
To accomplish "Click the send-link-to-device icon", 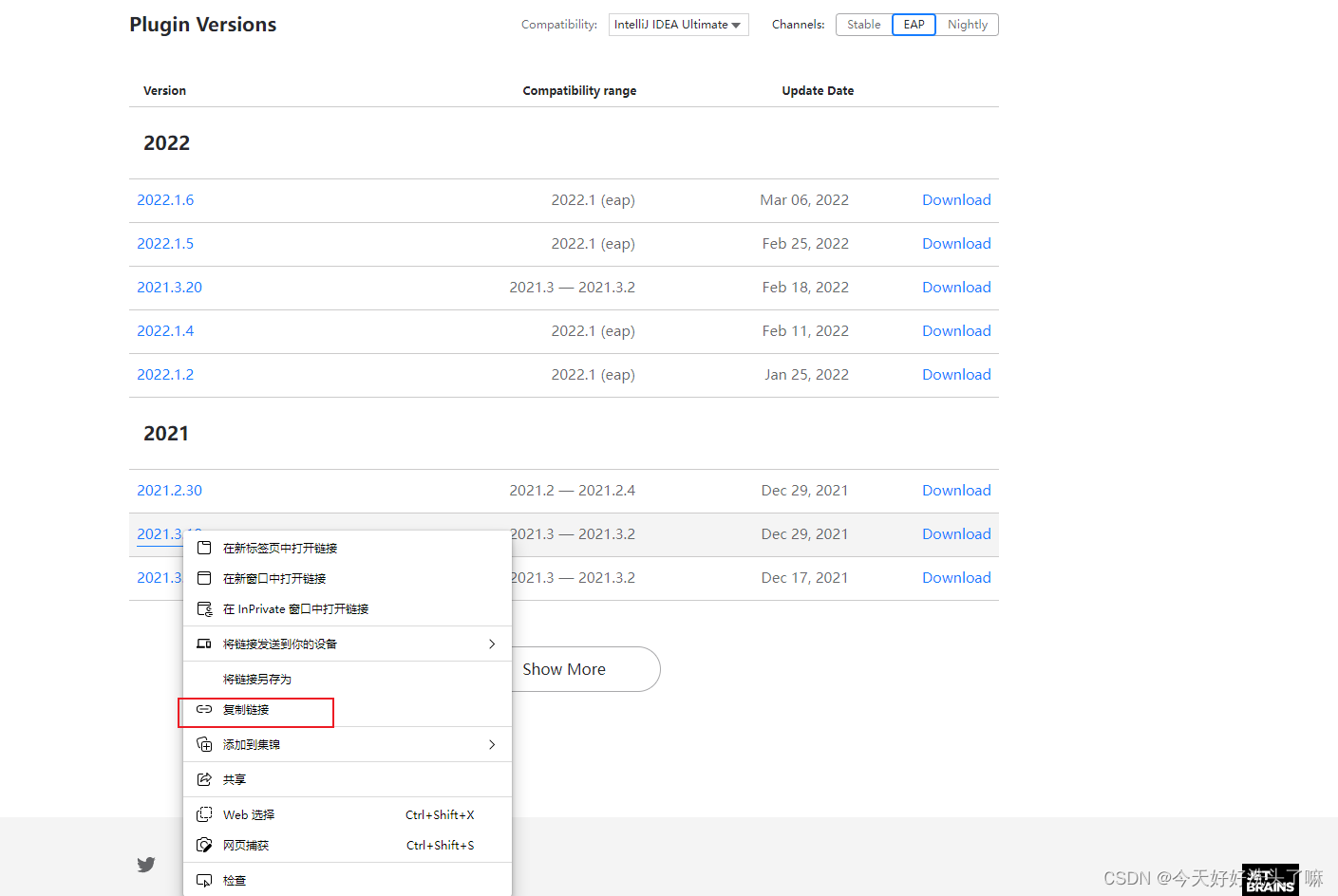I will click(x=204, y=644).
